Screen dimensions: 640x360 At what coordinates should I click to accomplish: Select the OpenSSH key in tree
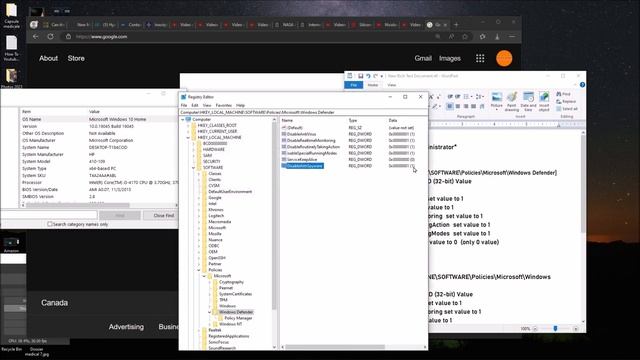pos(217,258)
